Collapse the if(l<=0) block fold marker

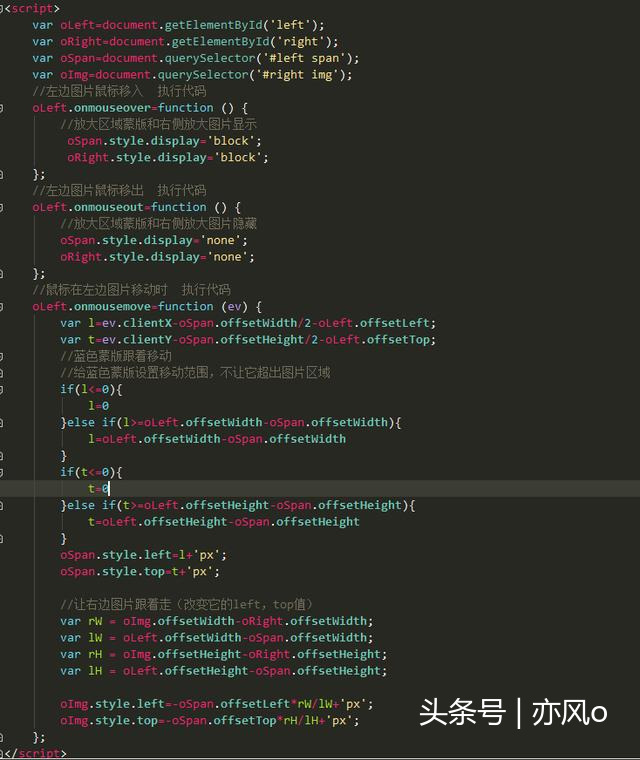point(1,390)
